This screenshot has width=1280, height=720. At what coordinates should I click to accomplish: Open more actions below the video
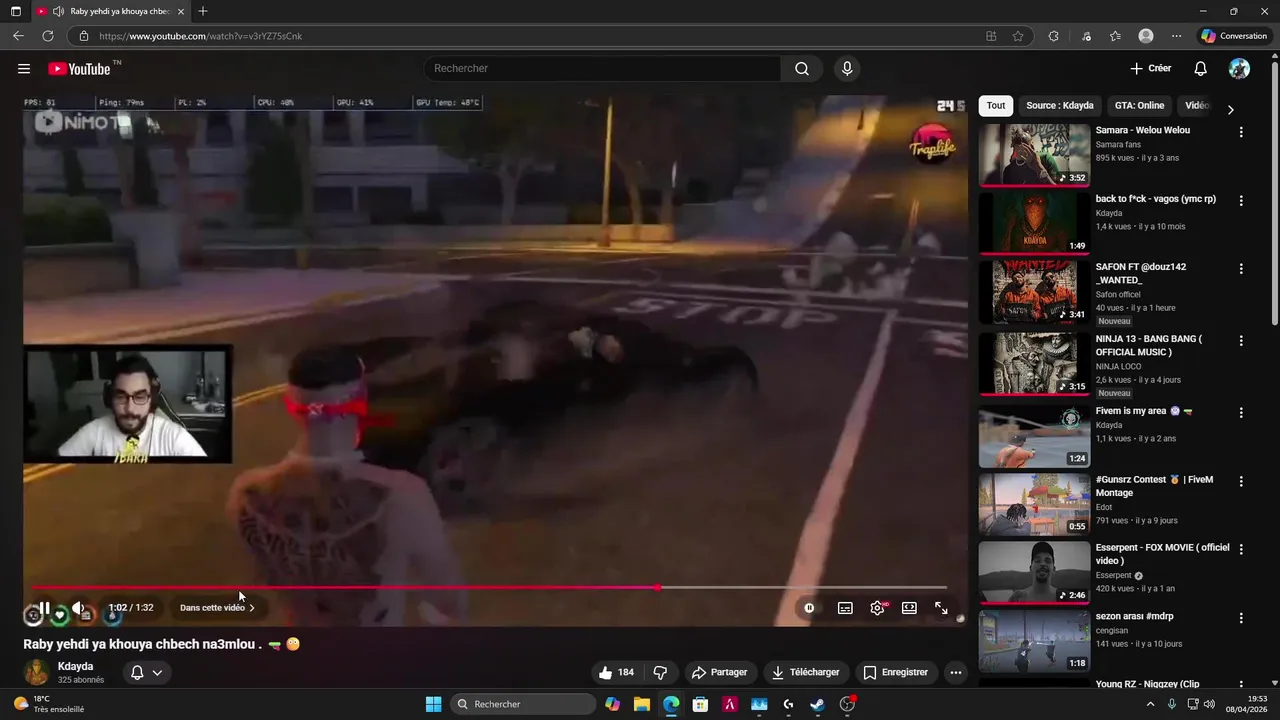[956, 672]
